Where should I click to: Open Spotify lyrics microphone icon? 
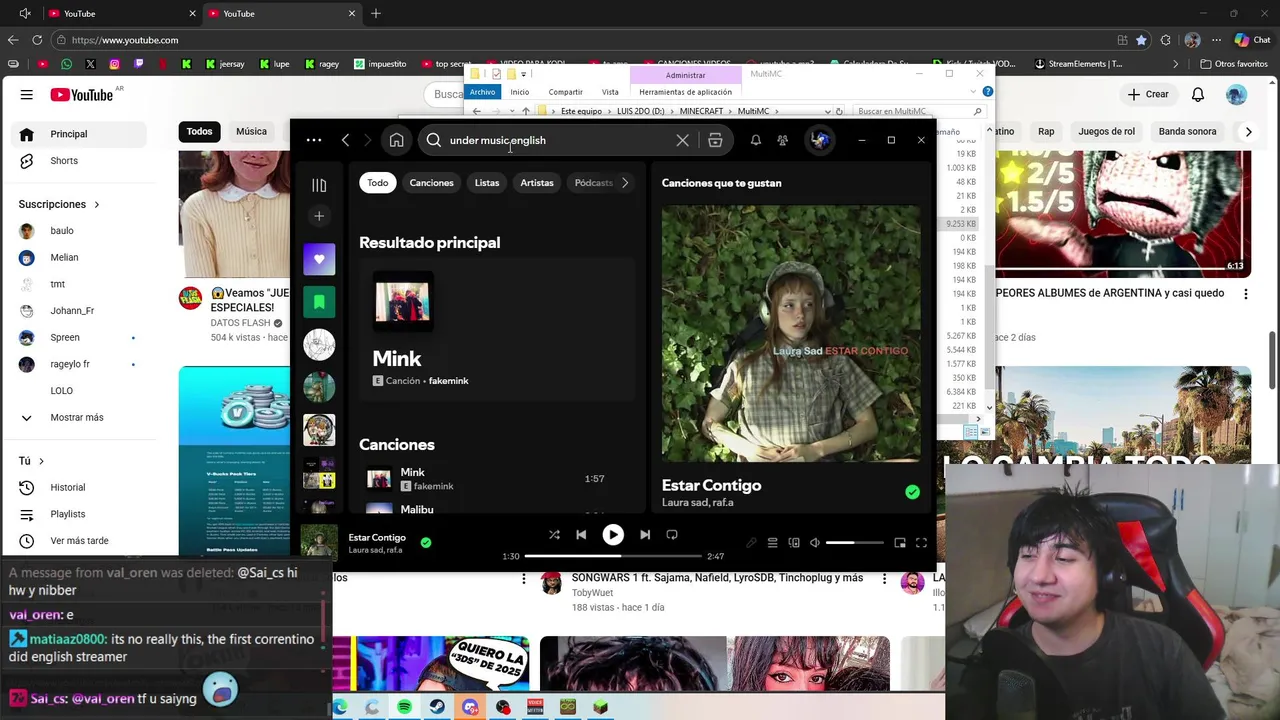[x=751, y=543]
